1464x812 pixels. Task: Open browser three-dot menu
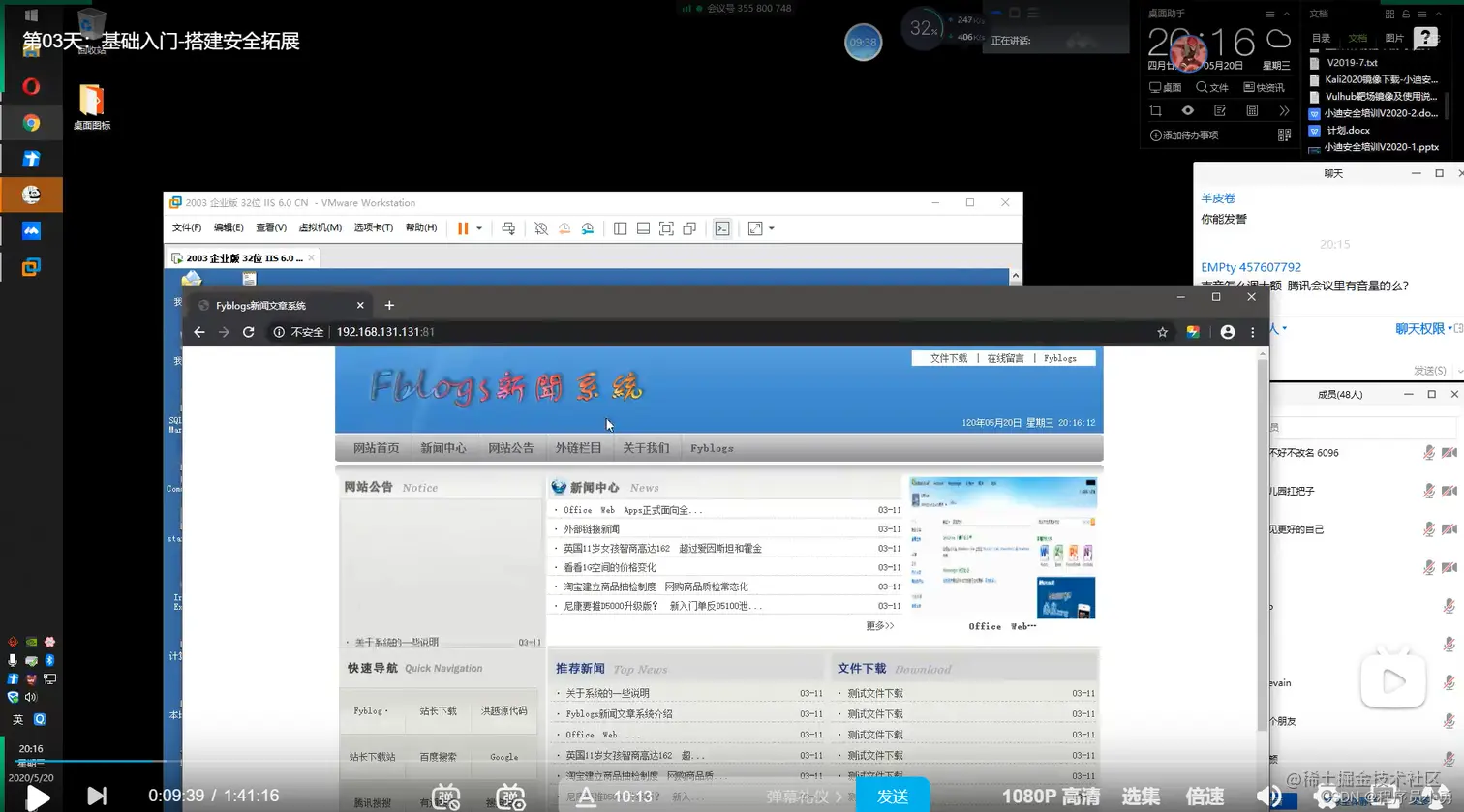click(1253, 332)
